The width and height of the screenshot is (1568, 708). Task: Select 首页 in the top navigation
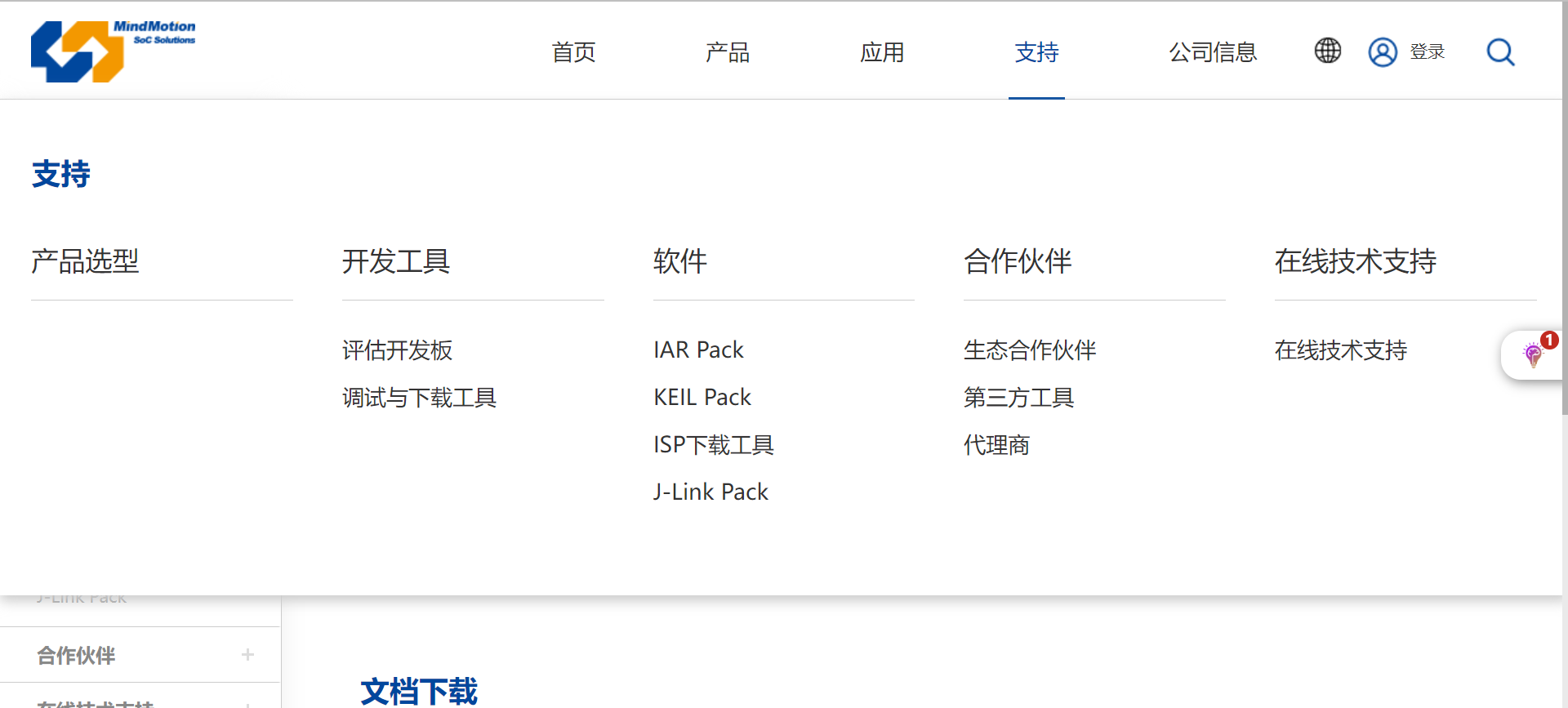click(x=573, y=52)
